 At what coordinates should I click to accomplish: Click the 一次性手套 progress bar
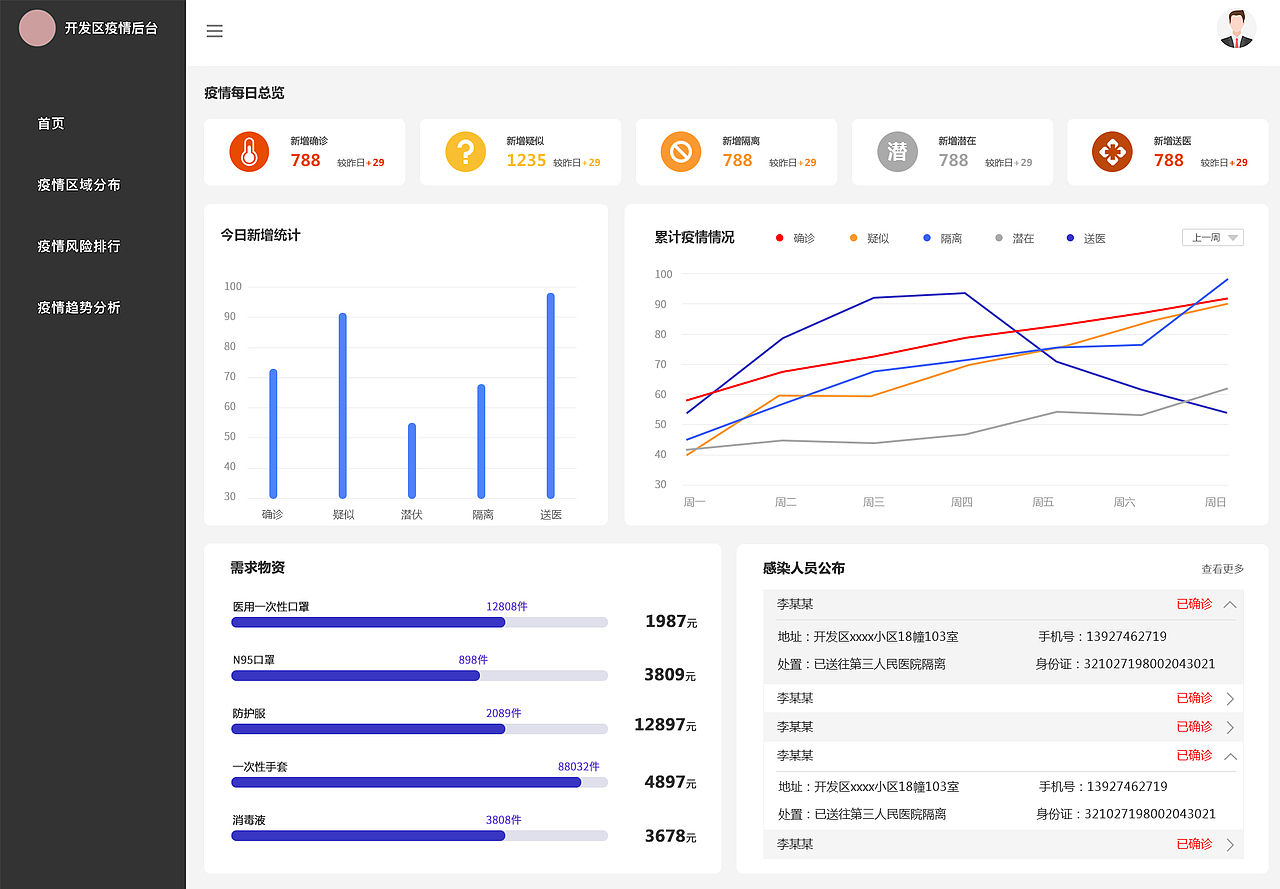point(419,782)
